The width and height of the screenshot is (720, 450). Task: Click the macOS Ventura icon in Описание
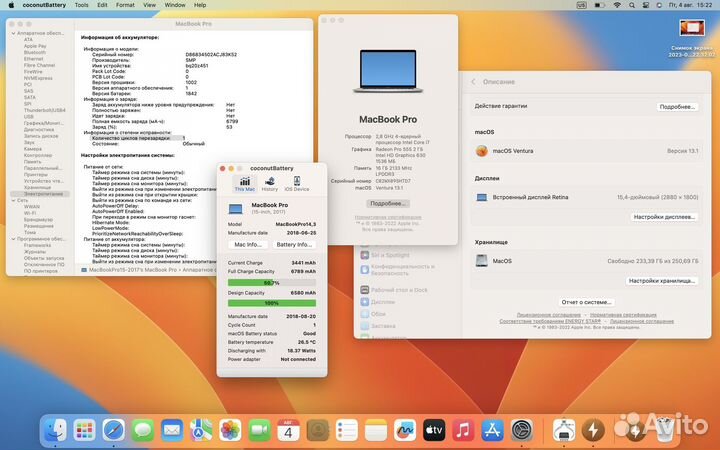[x=481, y=151]
